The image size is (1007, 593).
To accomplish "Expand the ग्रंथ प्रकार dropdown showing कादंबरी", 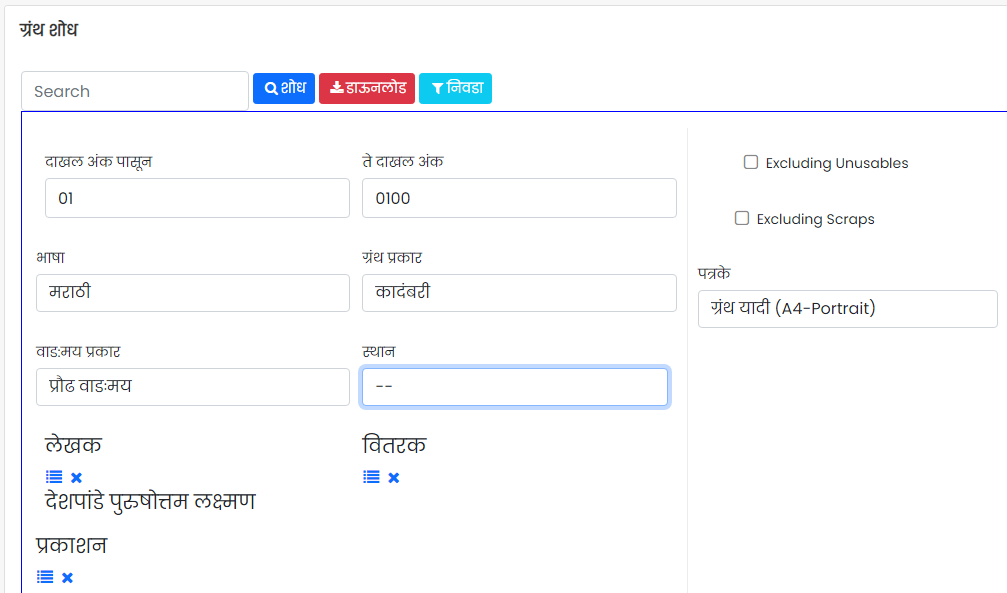I will 519,293.
